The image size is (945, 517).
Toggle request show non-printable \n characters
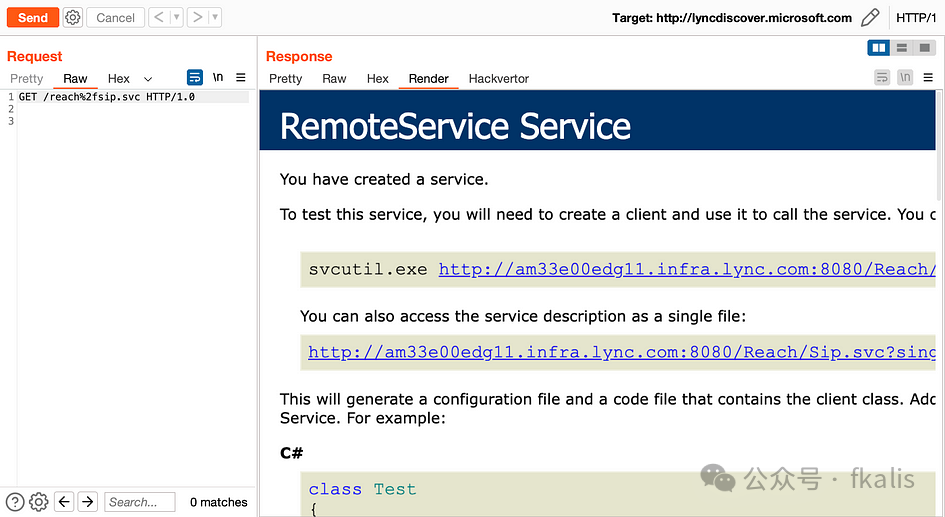(x=218, y=77)
